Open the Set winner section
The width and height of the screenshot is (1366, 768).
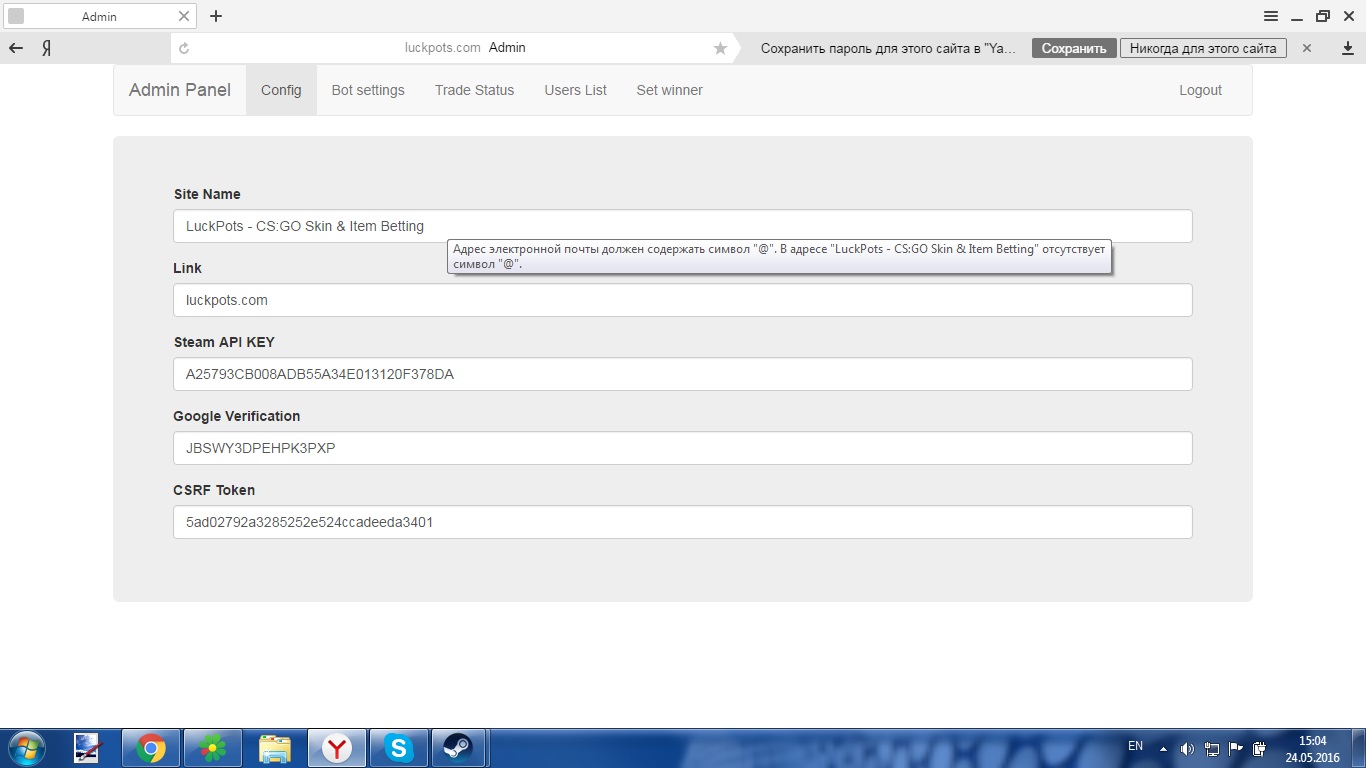[669, 90]
